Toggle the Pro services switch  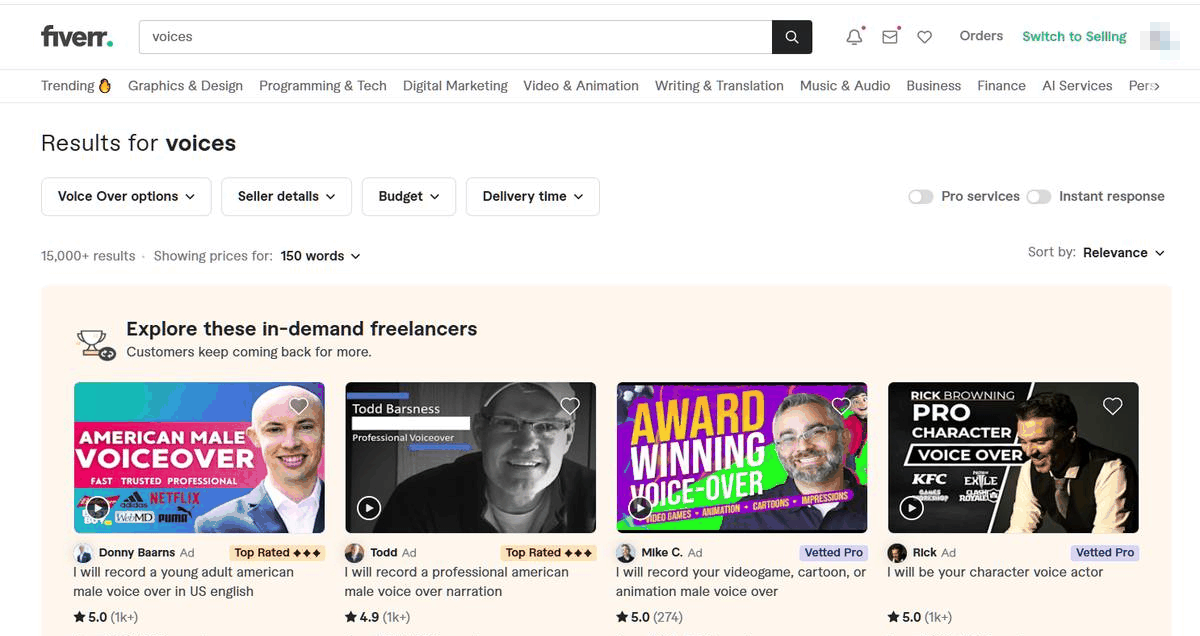[920, 197]
